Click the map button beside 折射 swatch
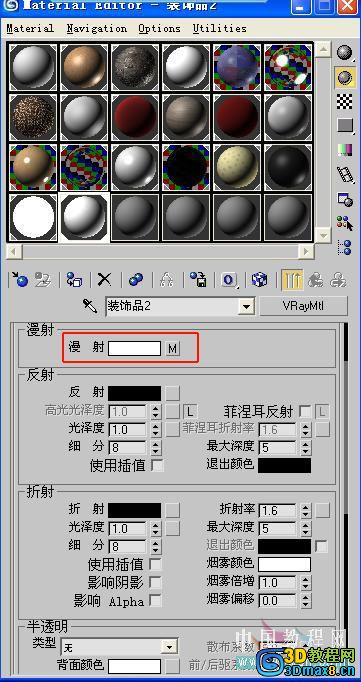 point(173,510)
